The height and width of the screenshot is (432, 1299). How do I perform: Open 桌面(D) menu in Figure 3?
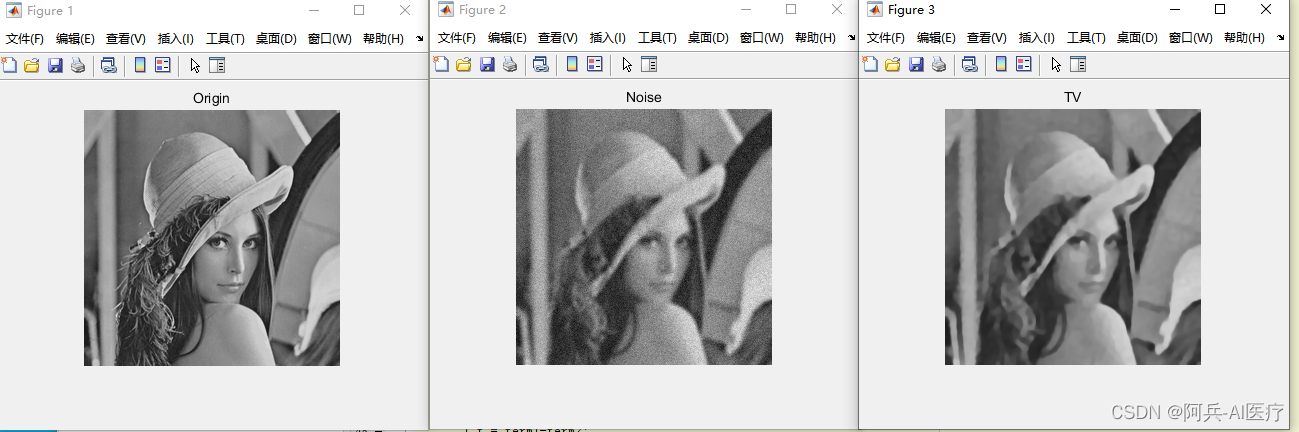[x=1137, y=38]
